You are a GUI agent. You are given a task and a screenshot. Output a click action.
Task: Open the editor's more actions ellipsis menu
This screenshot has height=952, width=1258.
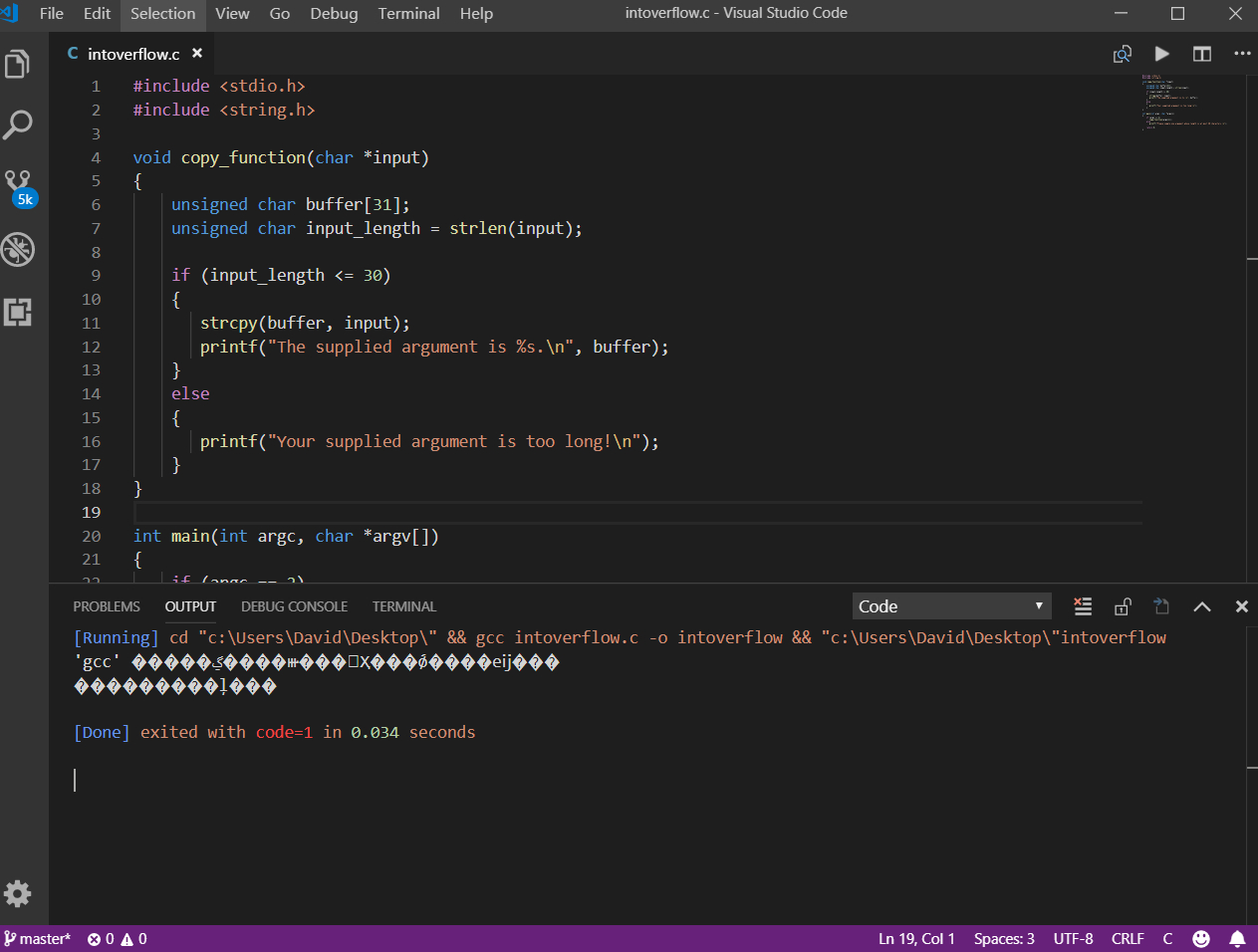pyautogui.click(x=1242, y=54)
